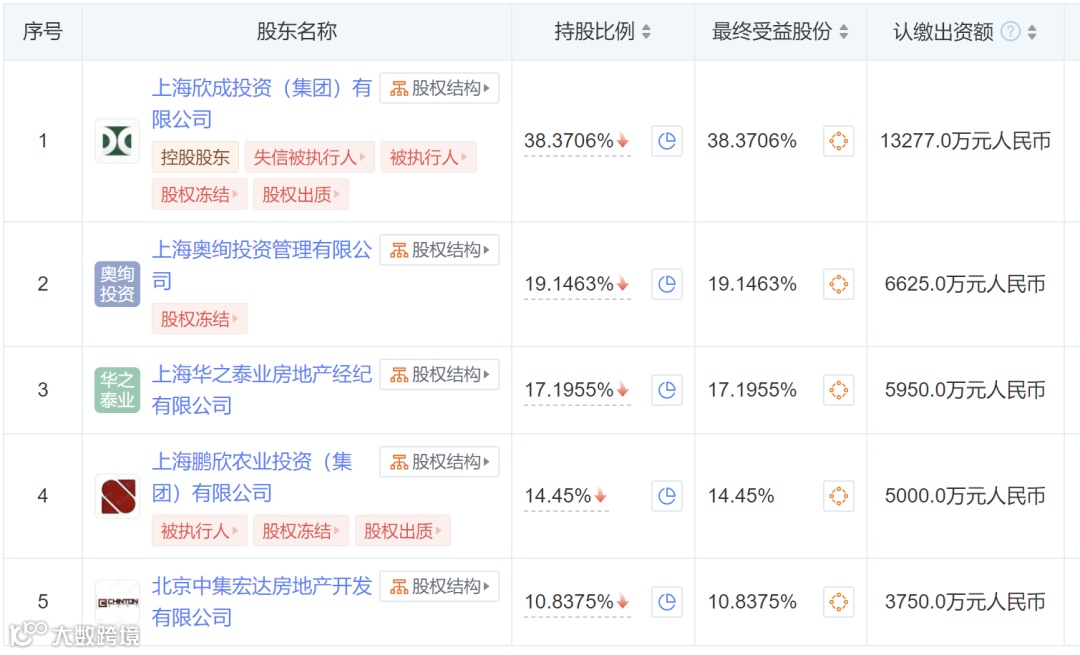The width and height of the screenshot is (1080, 655).
Task: Open 被执行人 tag for 上海鹏欣农业投资
Action: coord(200,530)
